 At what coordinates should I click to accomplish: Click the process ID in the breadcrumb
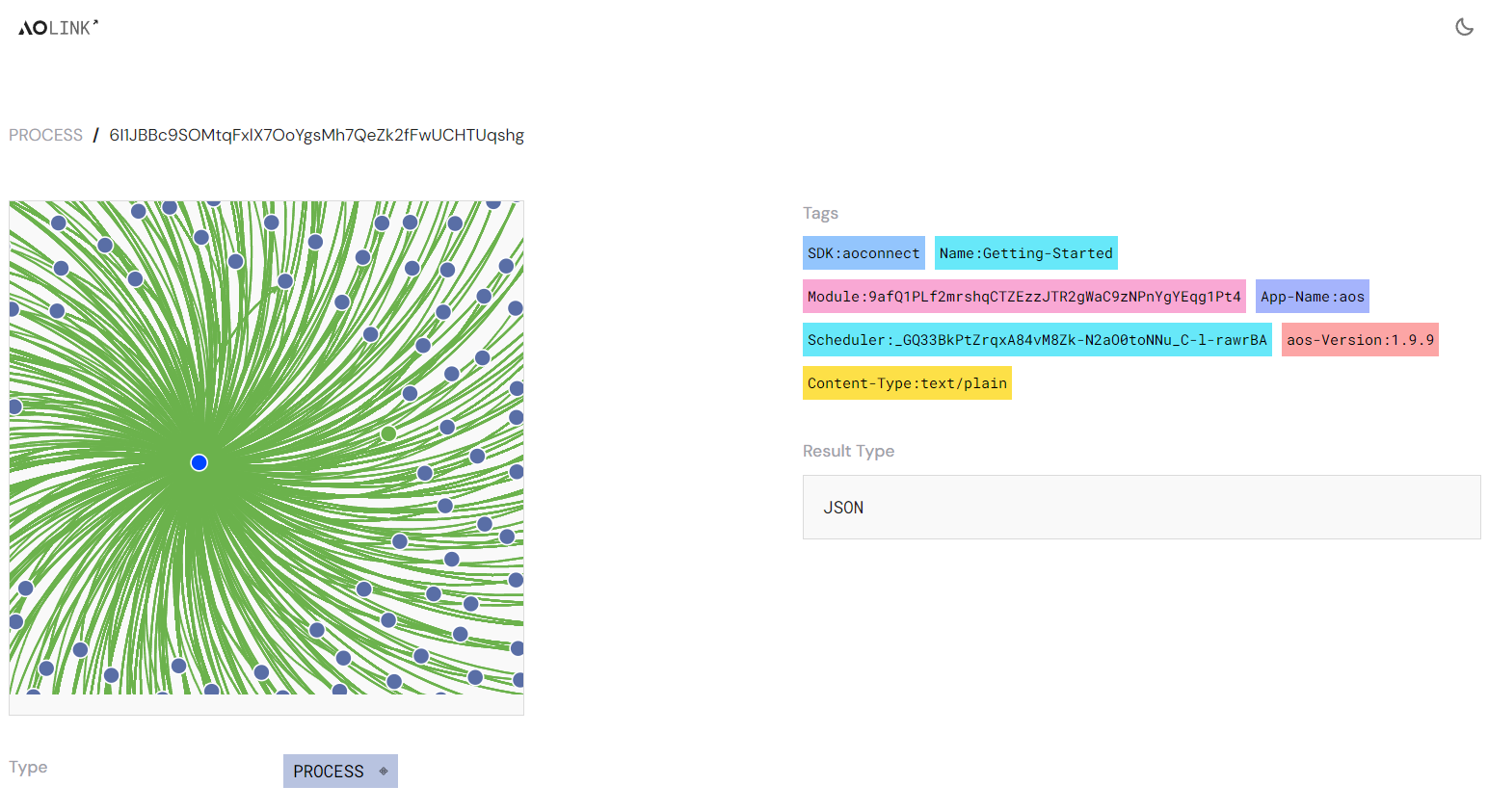click(316, 135)
